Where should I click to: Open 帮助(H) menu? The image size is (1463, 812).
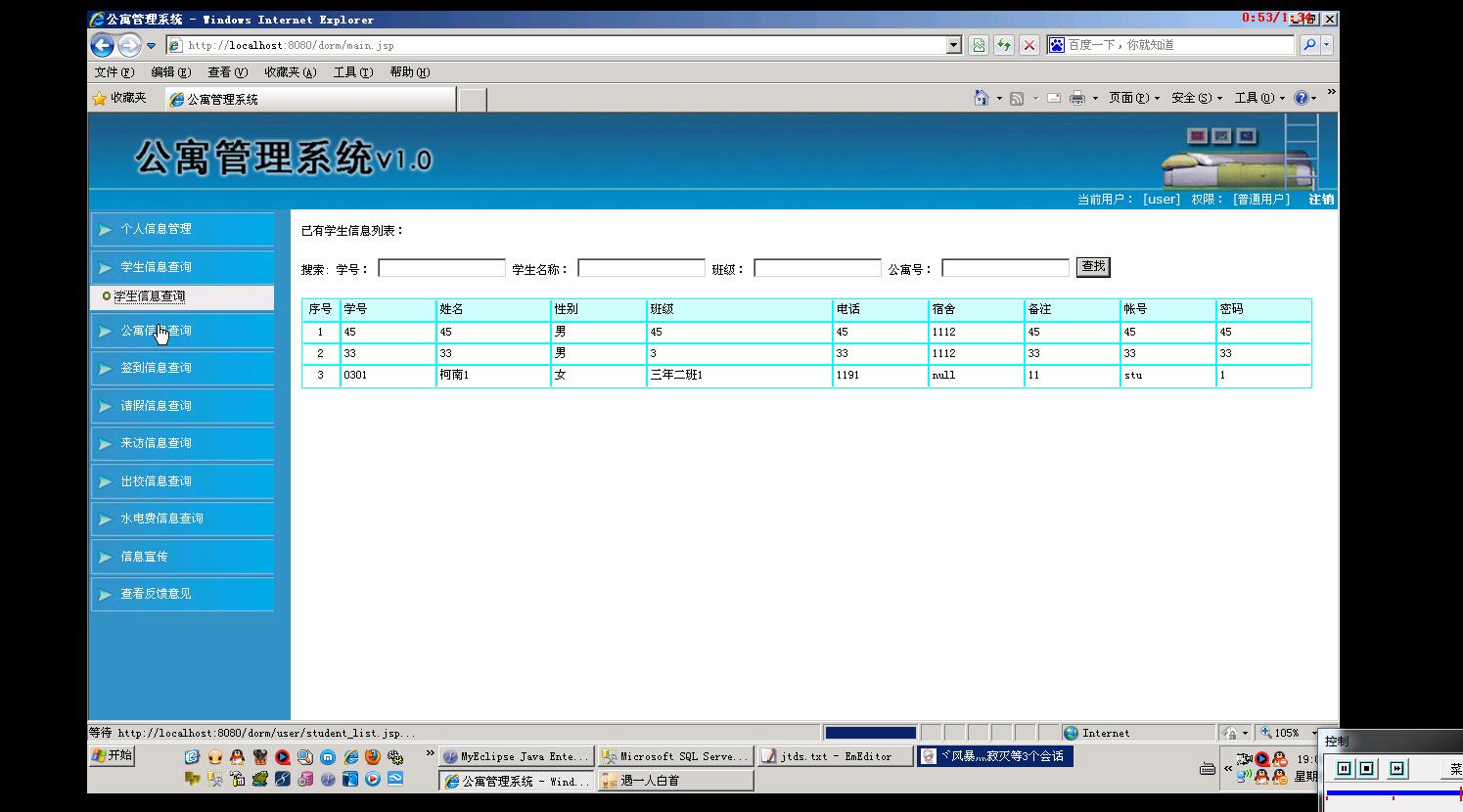410,72
